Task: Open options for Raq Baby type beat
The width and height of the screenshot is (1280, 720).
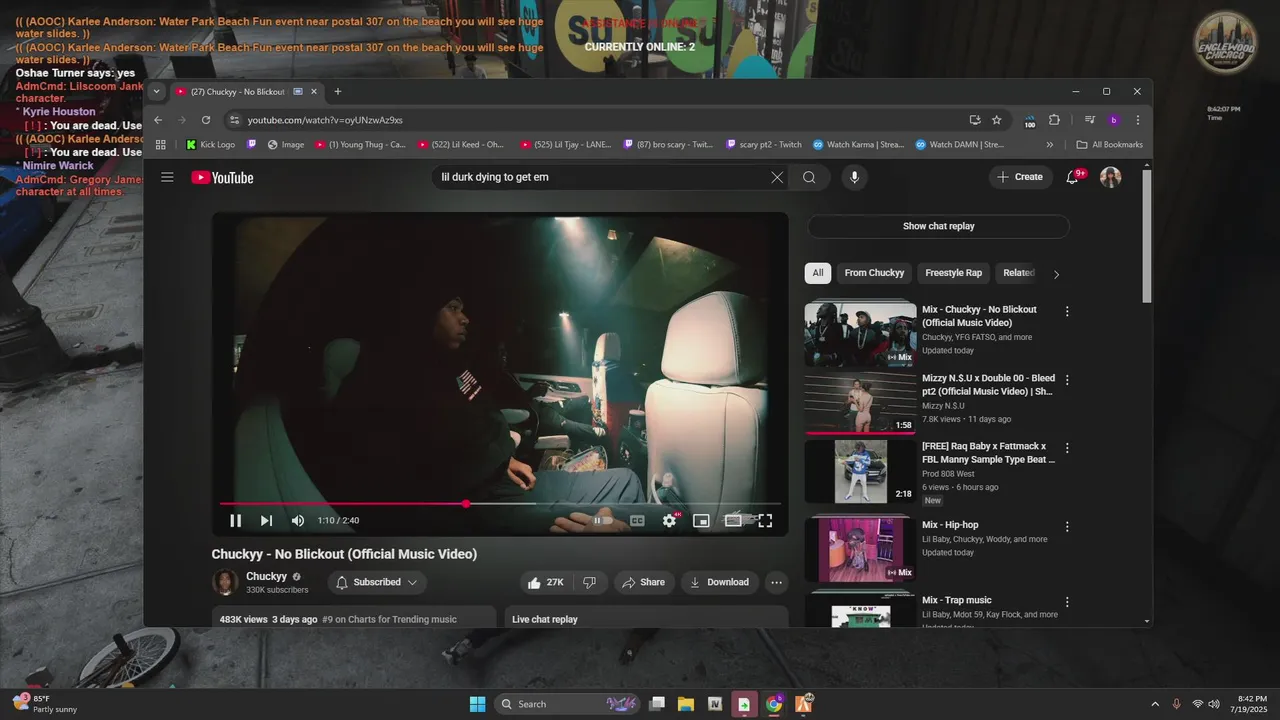Action: click(1067, 448)
